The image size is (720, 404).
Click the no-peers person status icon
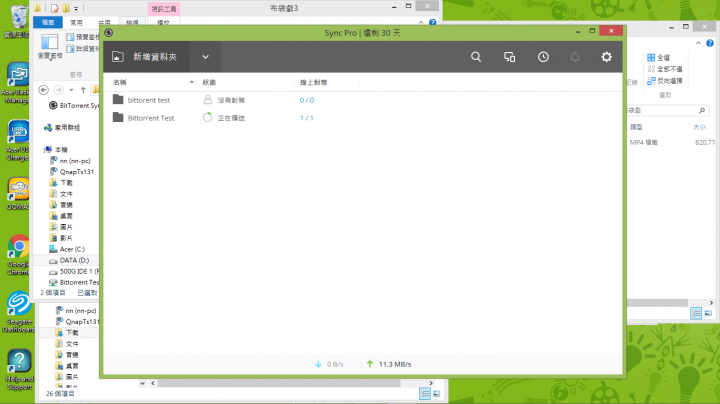point(208,100)
